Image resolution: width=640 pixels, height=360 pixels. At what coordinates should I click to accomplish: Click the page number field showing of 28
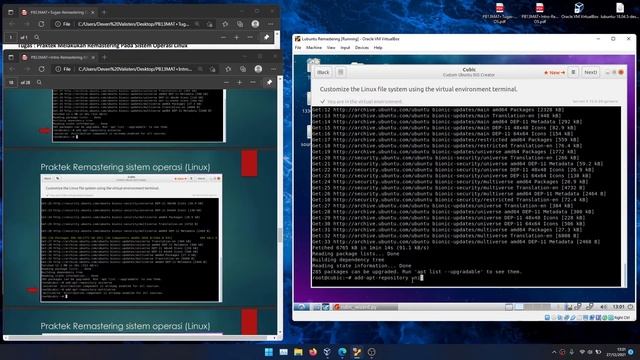[11, 82]
